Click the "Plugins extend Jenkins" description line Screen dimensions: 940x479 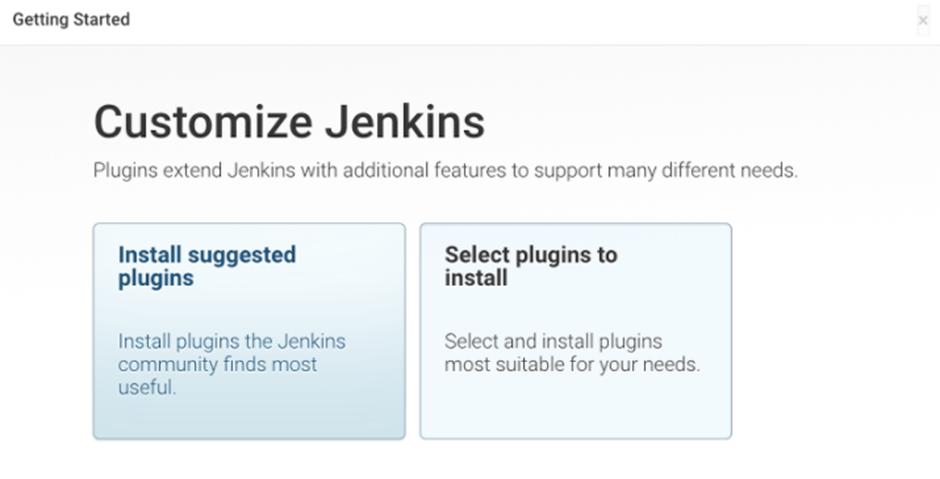click(x=445, y=170)
